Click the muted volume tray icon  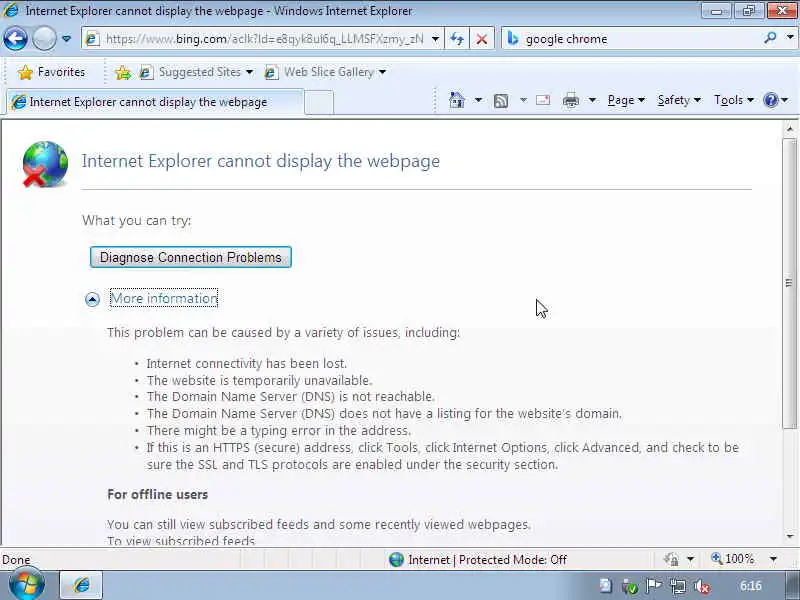click(x=703, y=587)
